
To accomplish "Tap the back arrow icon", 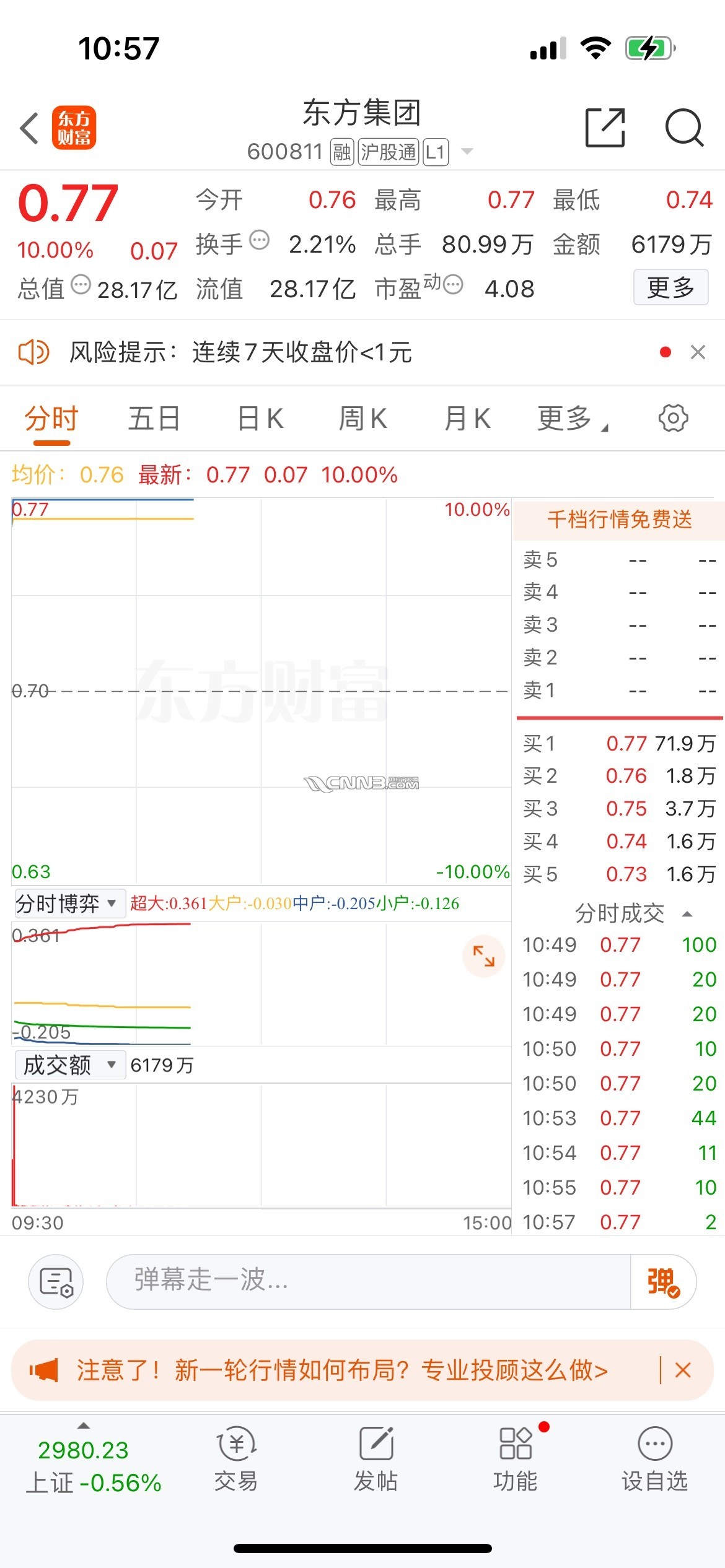I will tap(30, 128).
